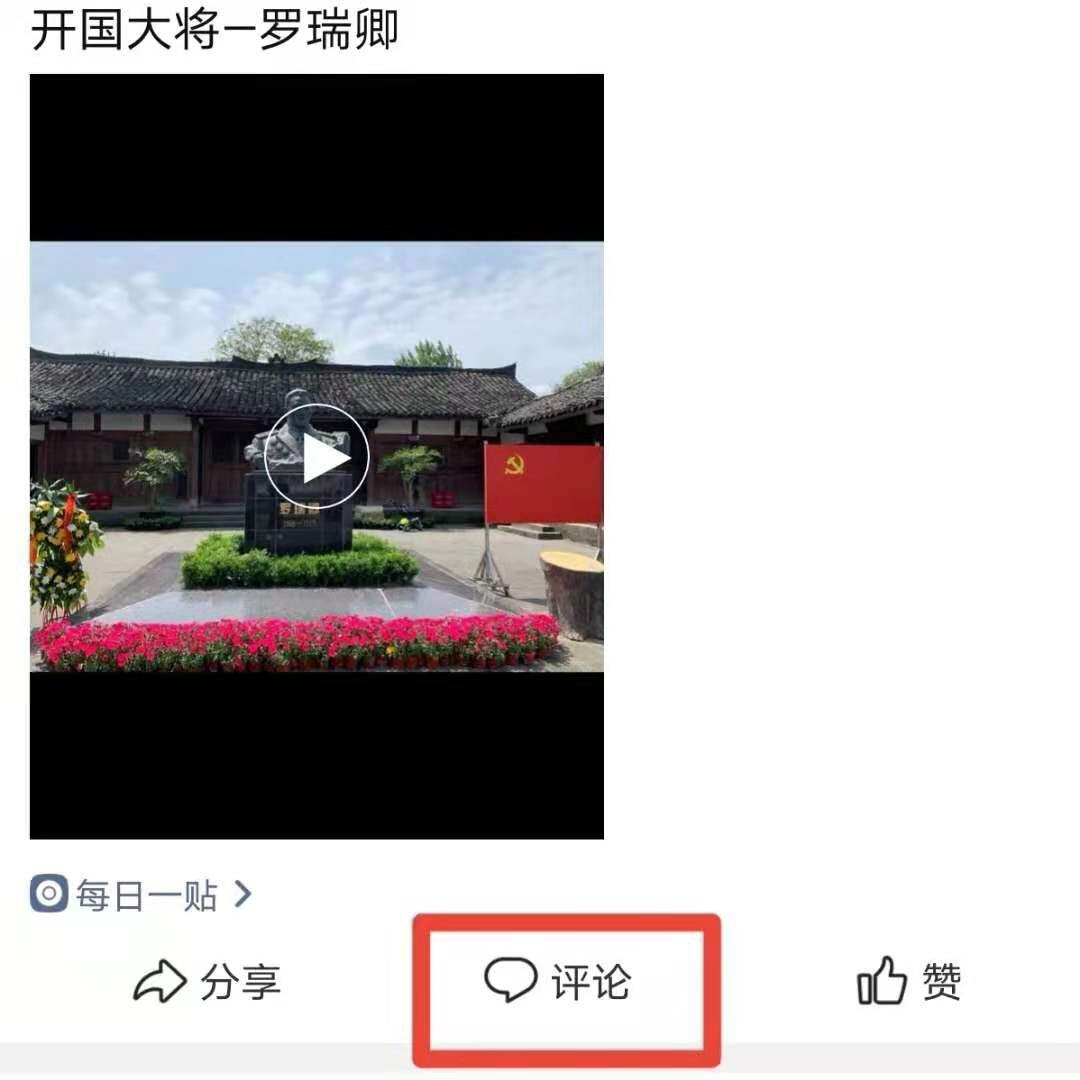Viewport: 1080px width, 1080px height.
Task: Click the 每日一贴 round topic icon
Action: 49,893
